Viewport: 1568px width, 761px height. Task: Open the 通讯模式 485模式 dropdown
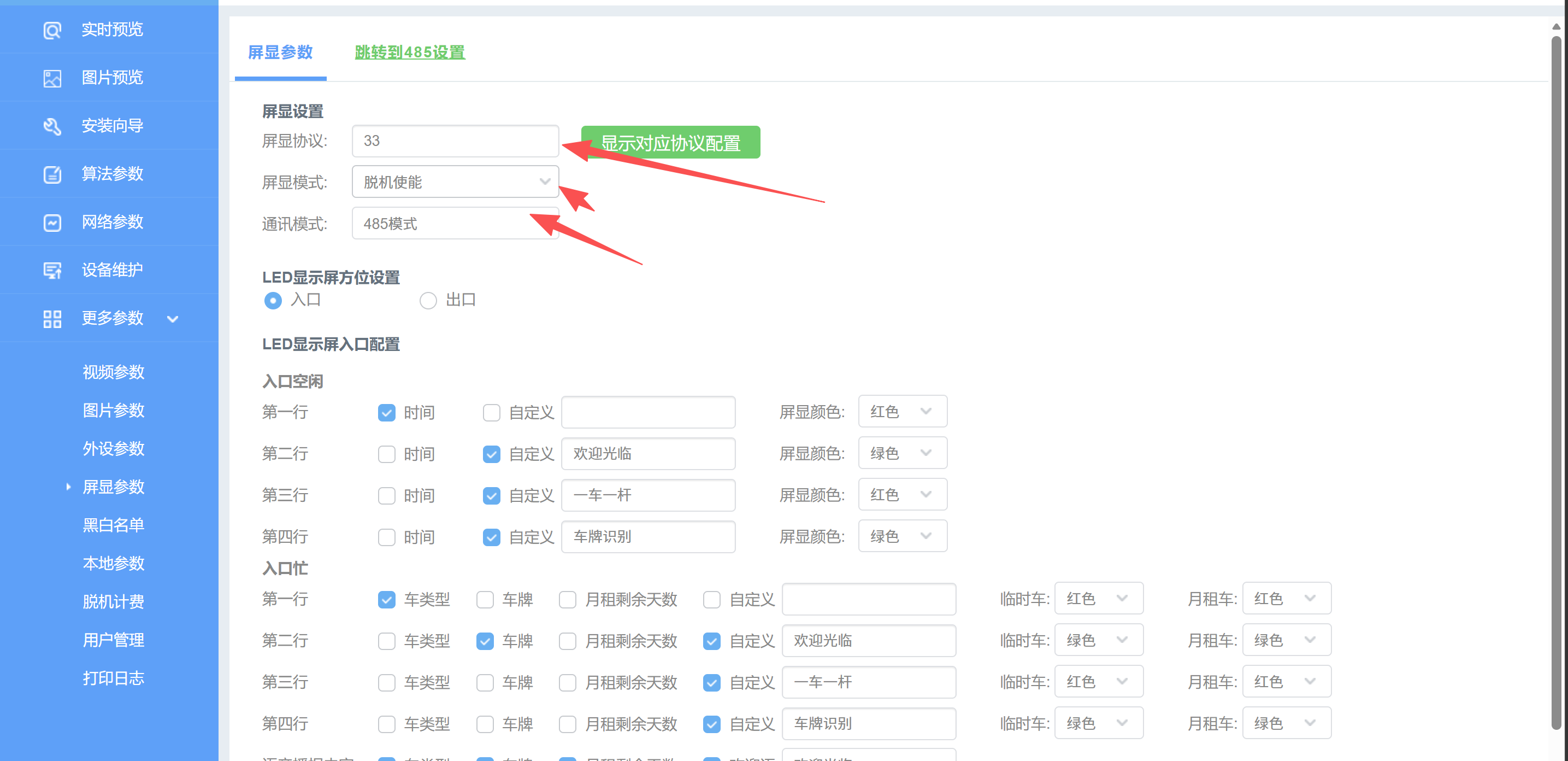click(455, 223)
